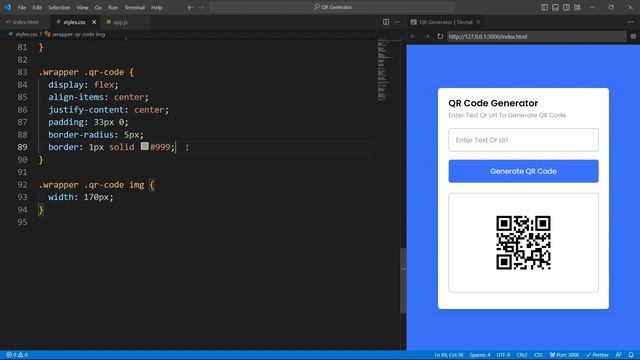640x360 pixels.
Task: Open the Run menu
Action: tap(113, 7)
